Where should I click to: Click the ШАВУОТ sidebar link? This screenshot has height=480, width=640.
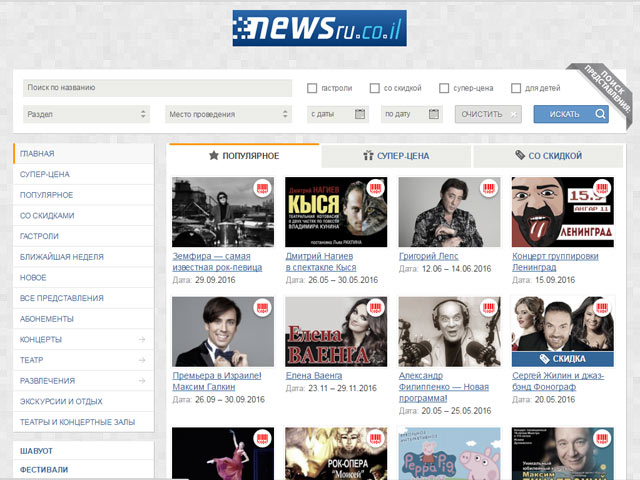pos(36,451)
